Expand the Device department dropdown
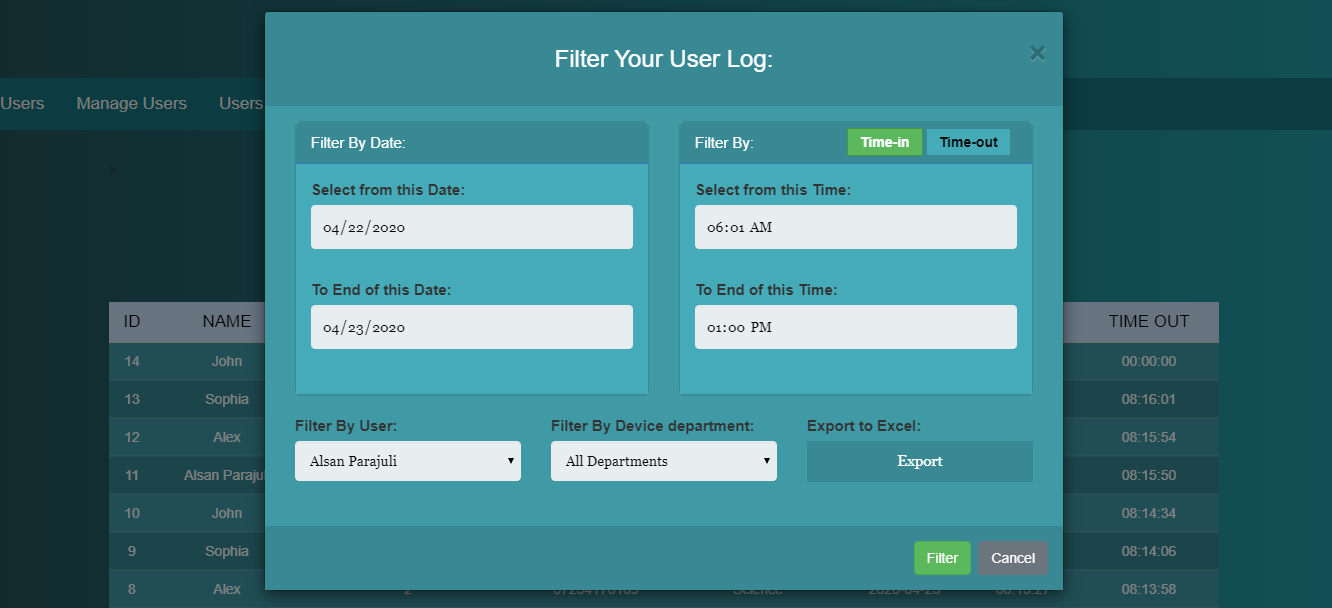Screen dimensions: 1332x608 [663, 461]
